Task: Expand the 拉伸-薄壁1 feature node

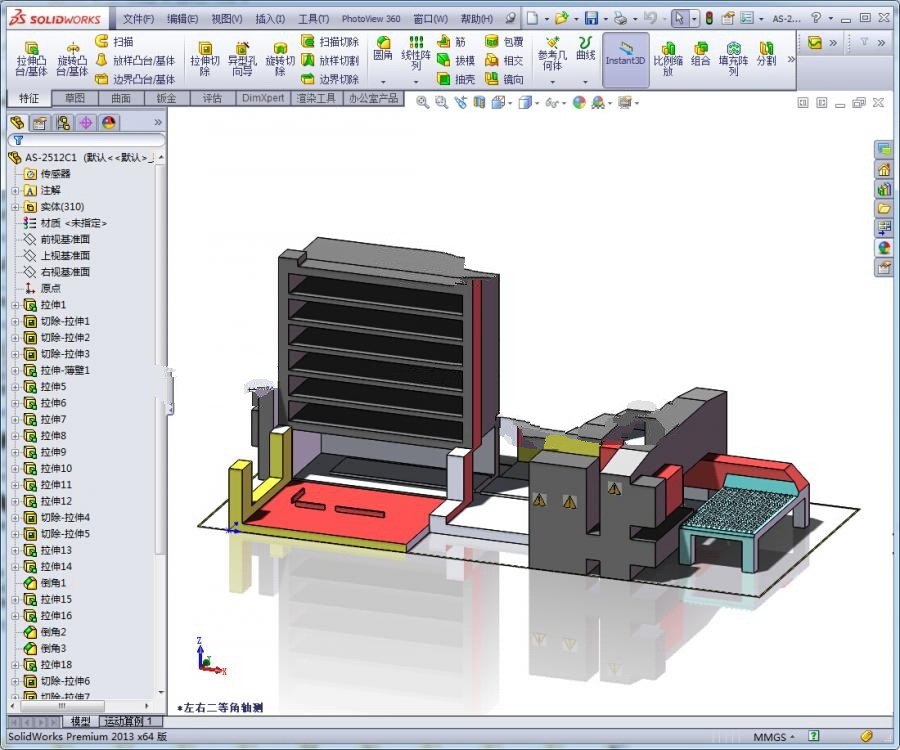Action: click(15, 371)
